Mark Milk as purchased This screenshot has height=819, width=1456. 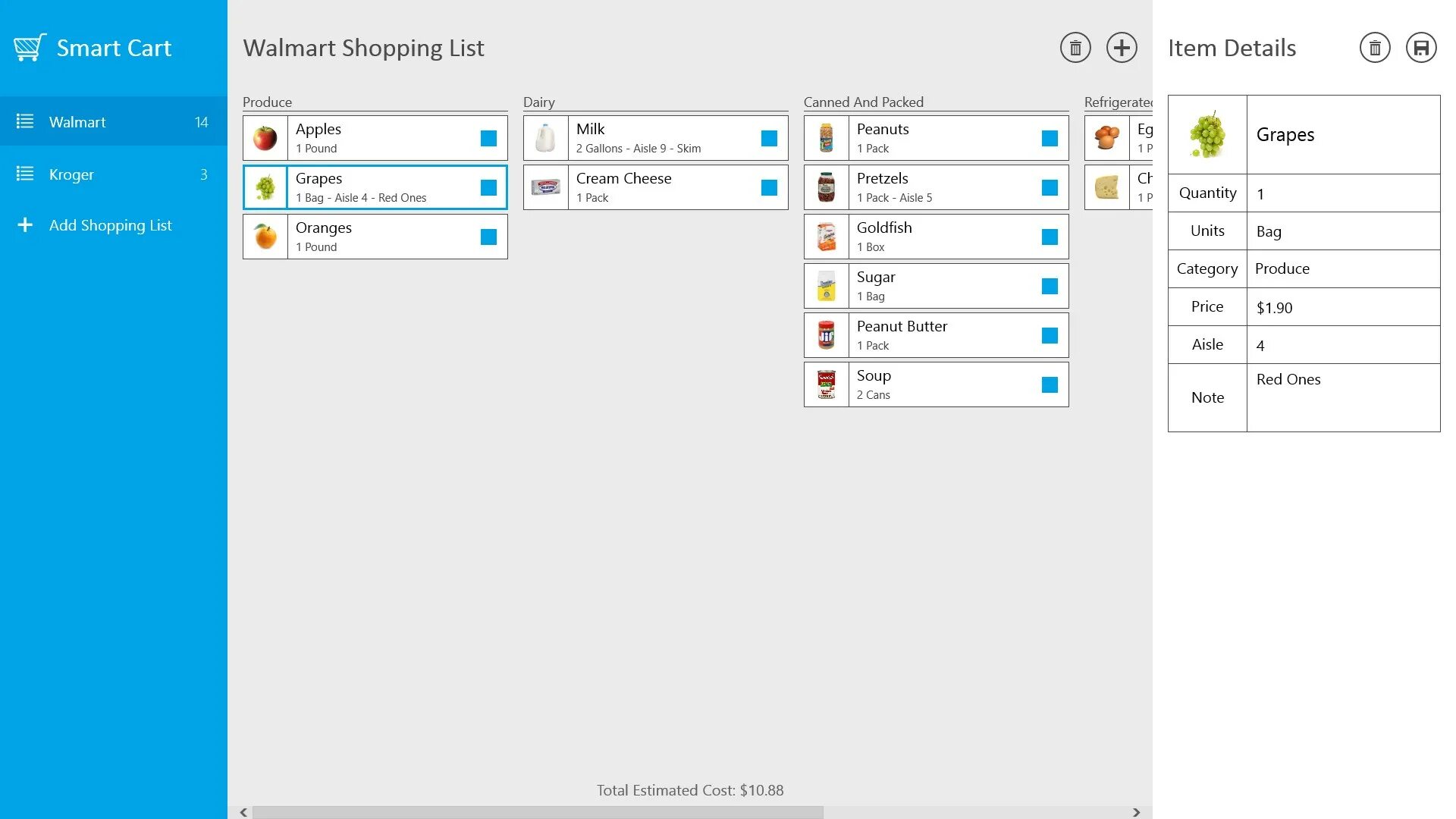[x=769, y=137]
